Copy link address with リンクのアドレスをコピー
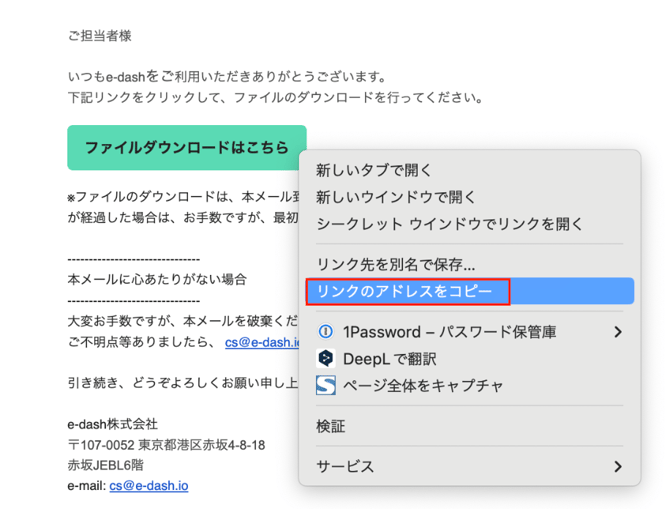 405,291
